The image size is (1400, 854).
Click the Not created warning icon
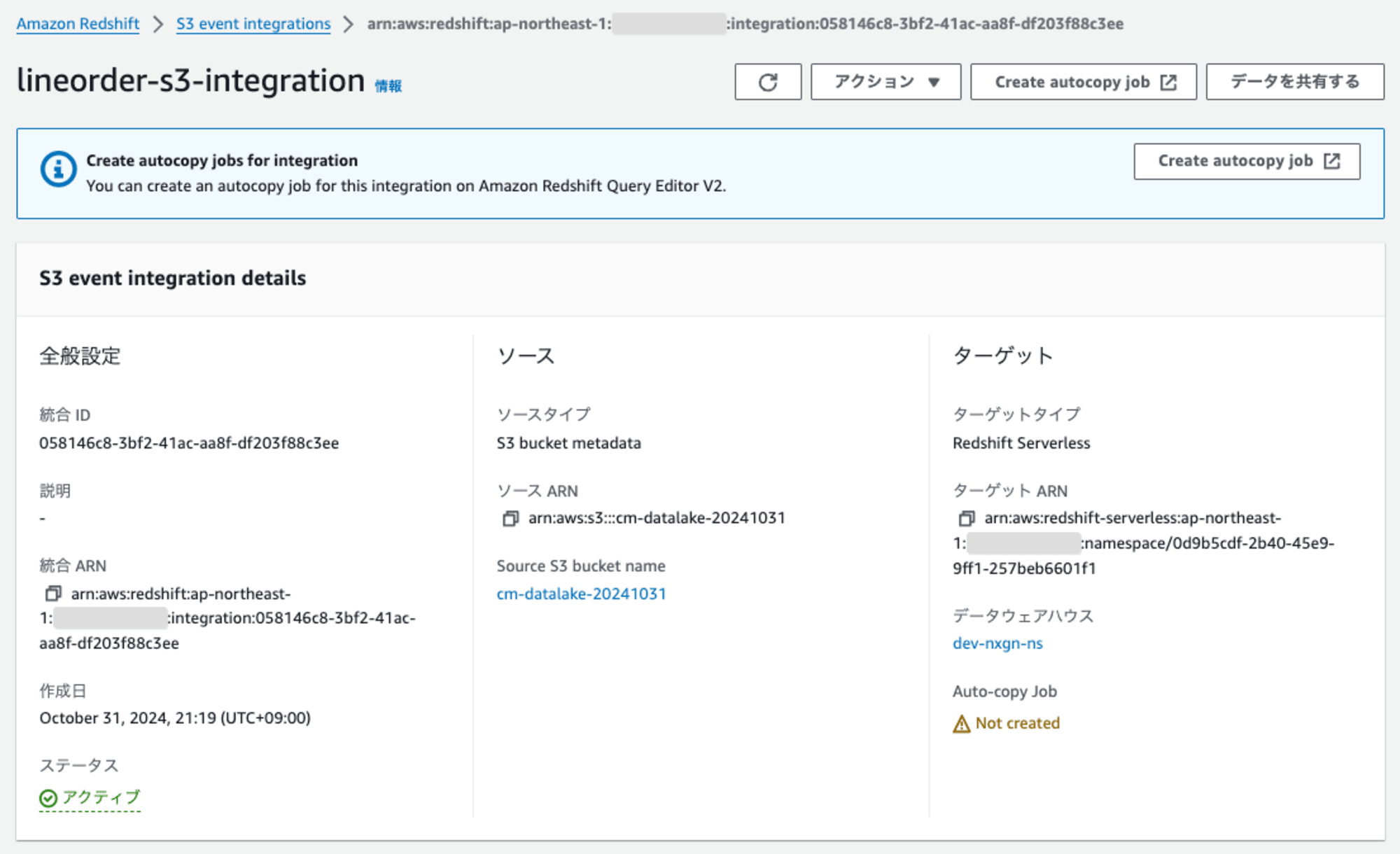[x=961, y=723]
